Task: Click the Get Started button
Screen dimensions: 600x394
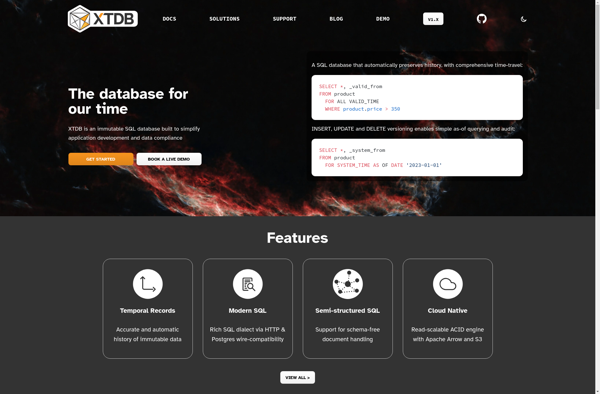Action: coord(101,159)
